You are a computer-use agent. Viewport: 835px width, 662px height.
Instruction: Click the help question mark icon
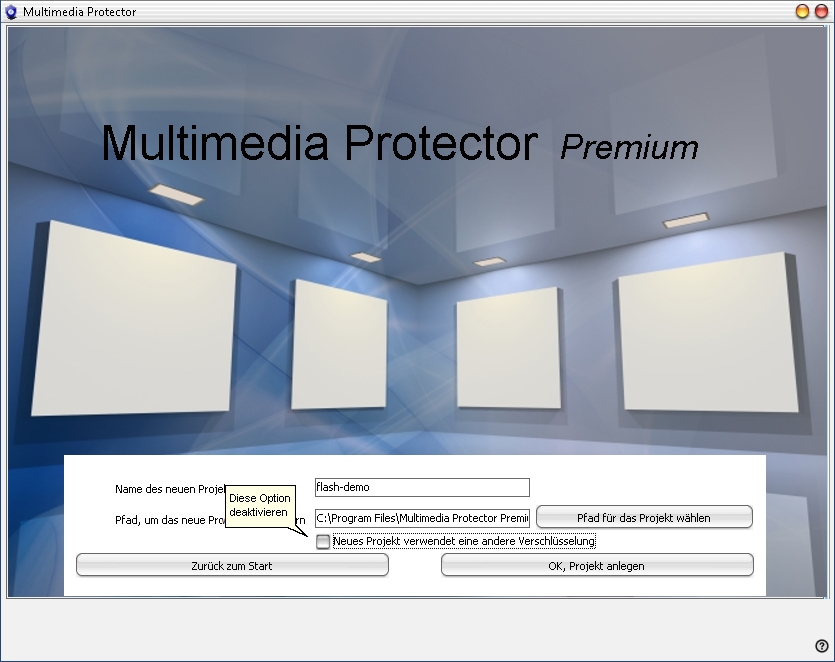point(822,646)
